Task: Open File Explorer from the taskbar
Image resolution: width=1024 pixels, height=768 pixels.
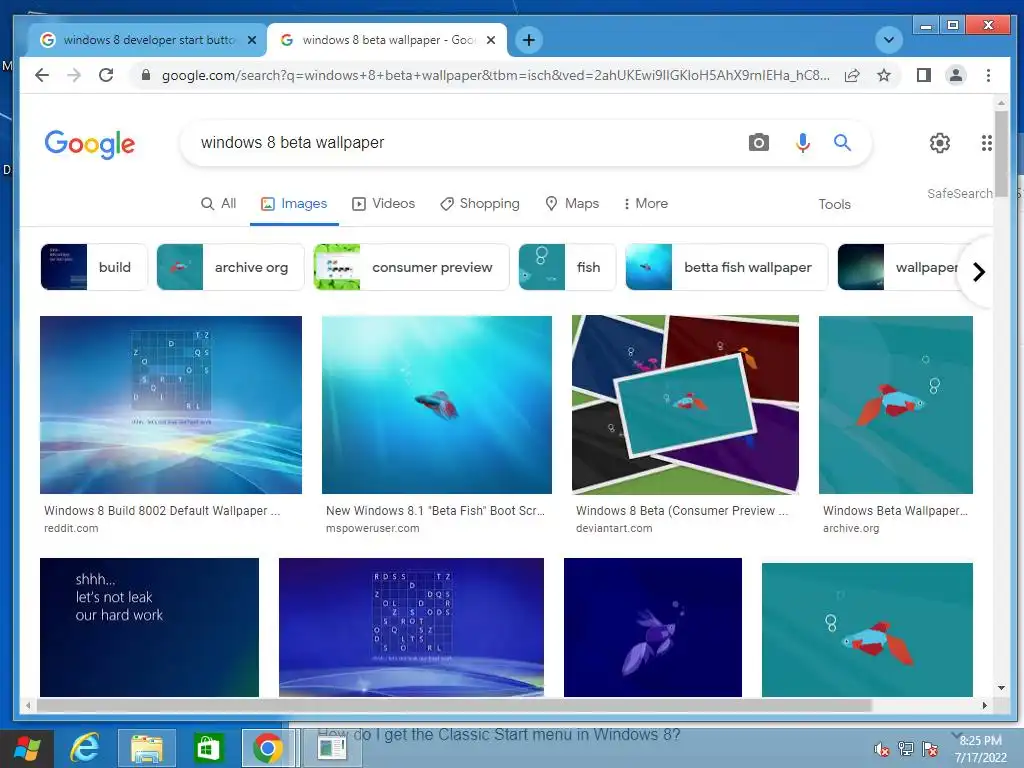Action: coord(147,748)
